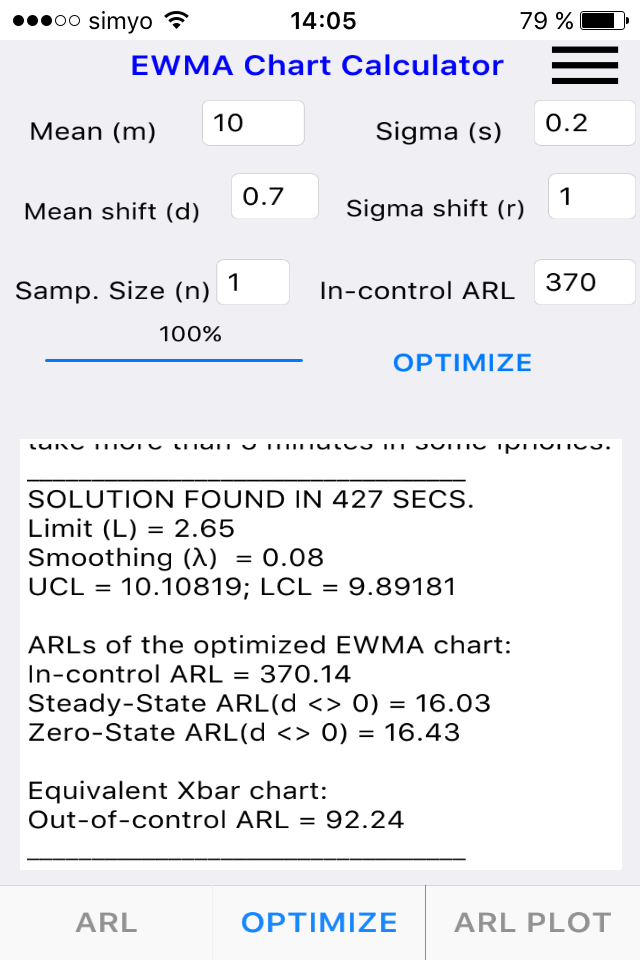Click the Sigma (s) input field
The width and height of the screenshot is (640, 960).
click(585, 124)
